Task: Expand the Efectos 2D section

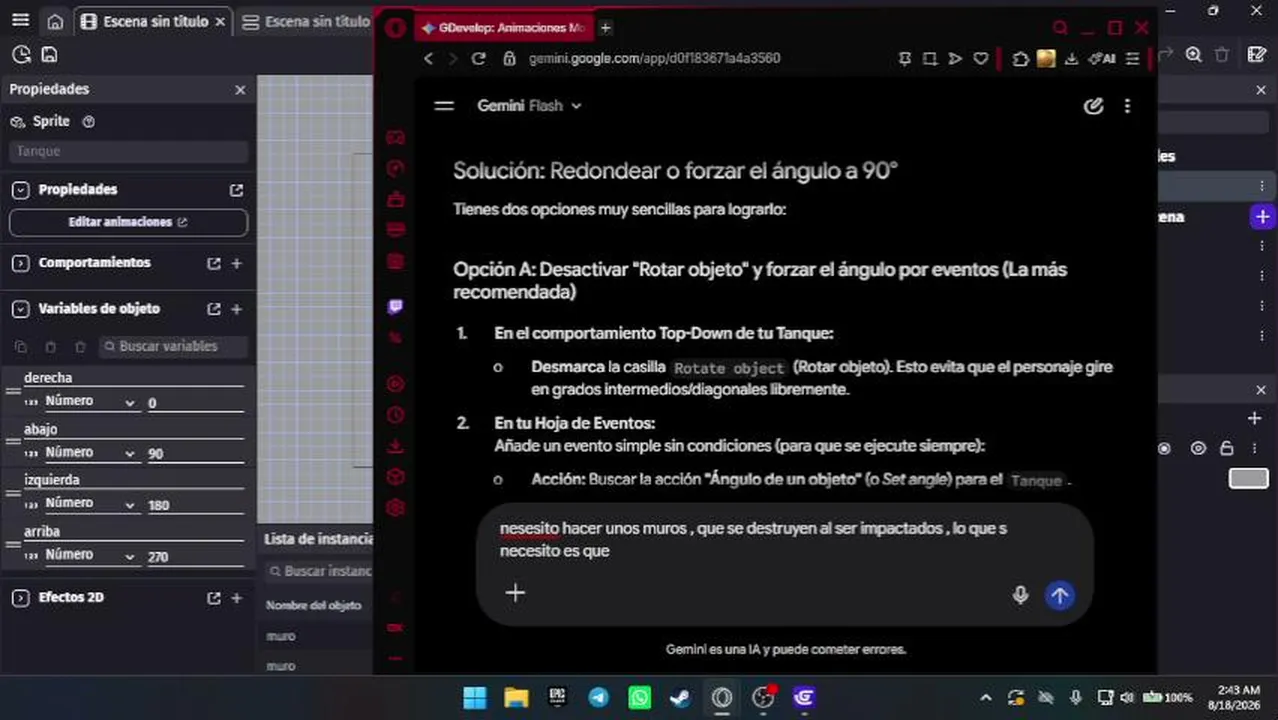Action: [x=20, y=598]
